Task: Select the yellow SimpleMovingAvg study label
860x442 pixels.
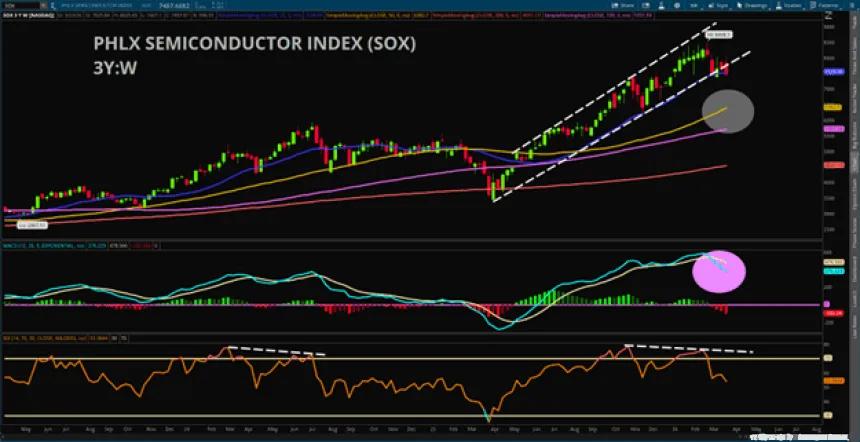Action: (377, 15)
